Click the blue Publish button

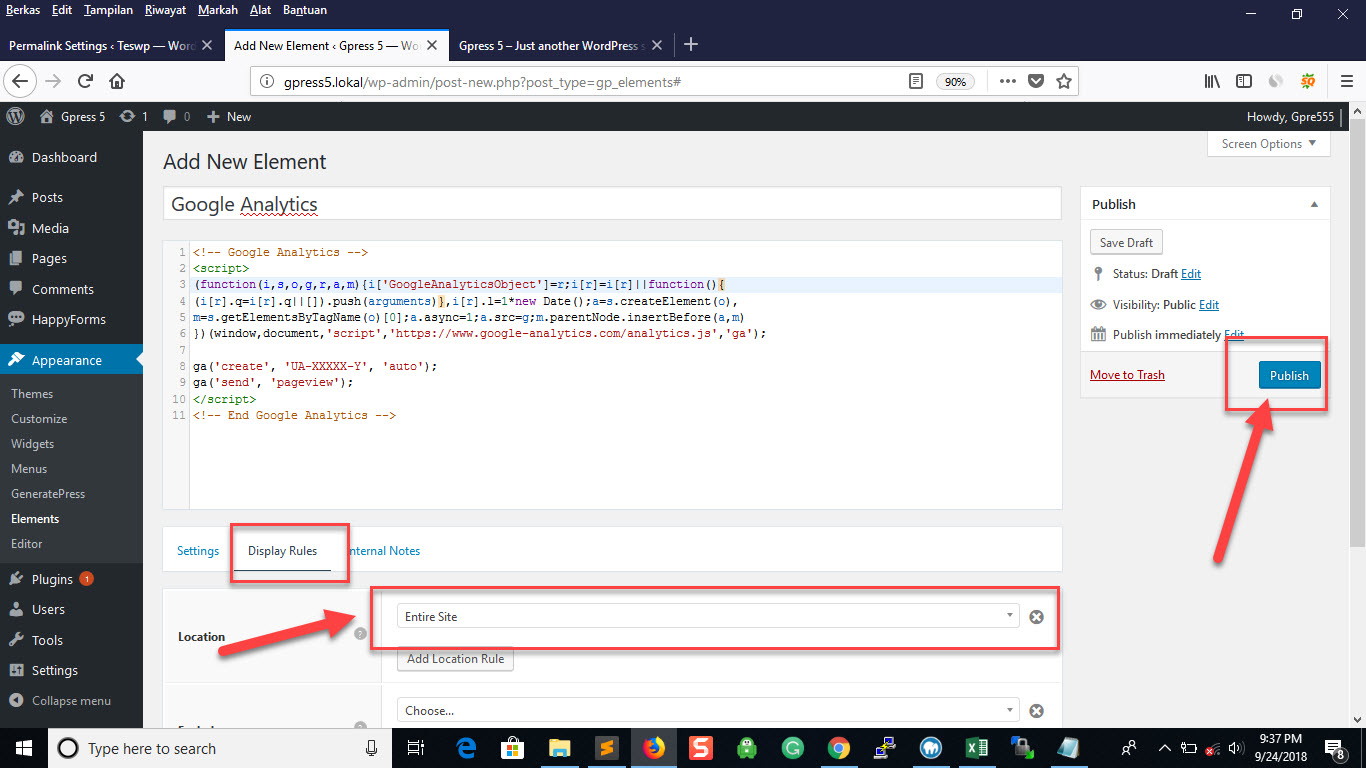pos(1289,375)
